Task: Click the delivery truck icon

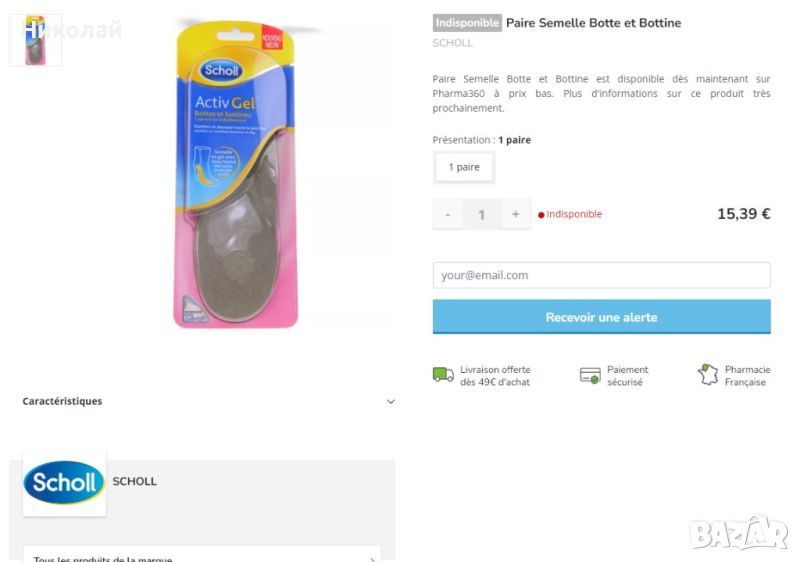Action: pos(443,375)
